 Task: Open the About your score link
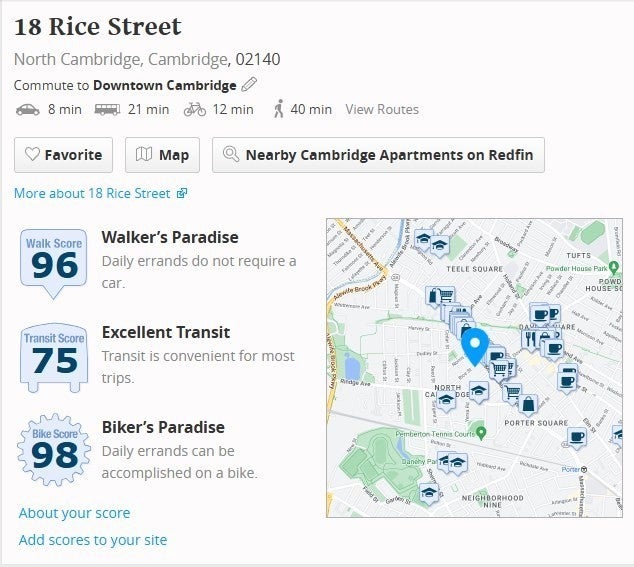click(x=74, y=513)
